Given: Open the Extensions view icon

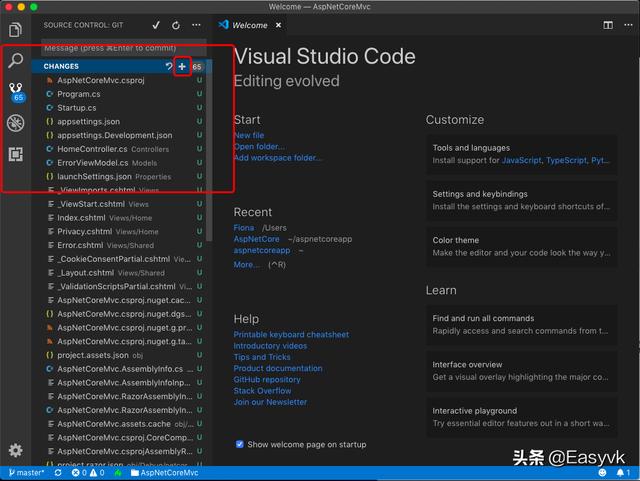Looking at the screenshot, I should click(16, 154).
